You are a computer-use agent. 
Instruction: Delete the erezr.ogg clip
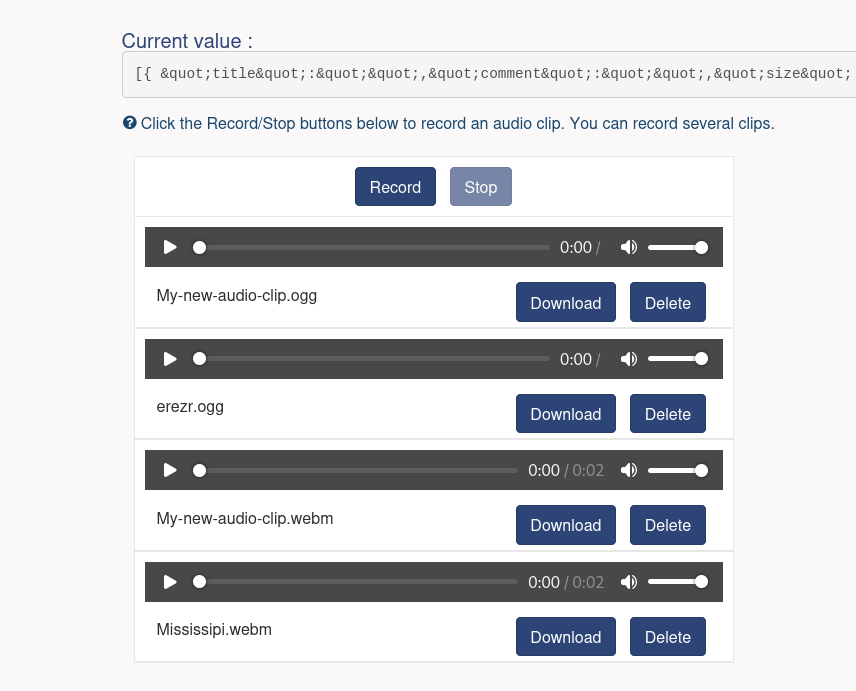click(667, 414)
